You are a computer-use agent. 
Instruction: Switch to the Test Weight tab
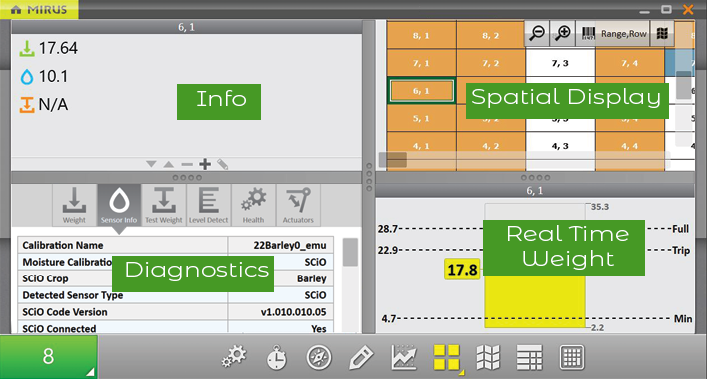point(164,205)
